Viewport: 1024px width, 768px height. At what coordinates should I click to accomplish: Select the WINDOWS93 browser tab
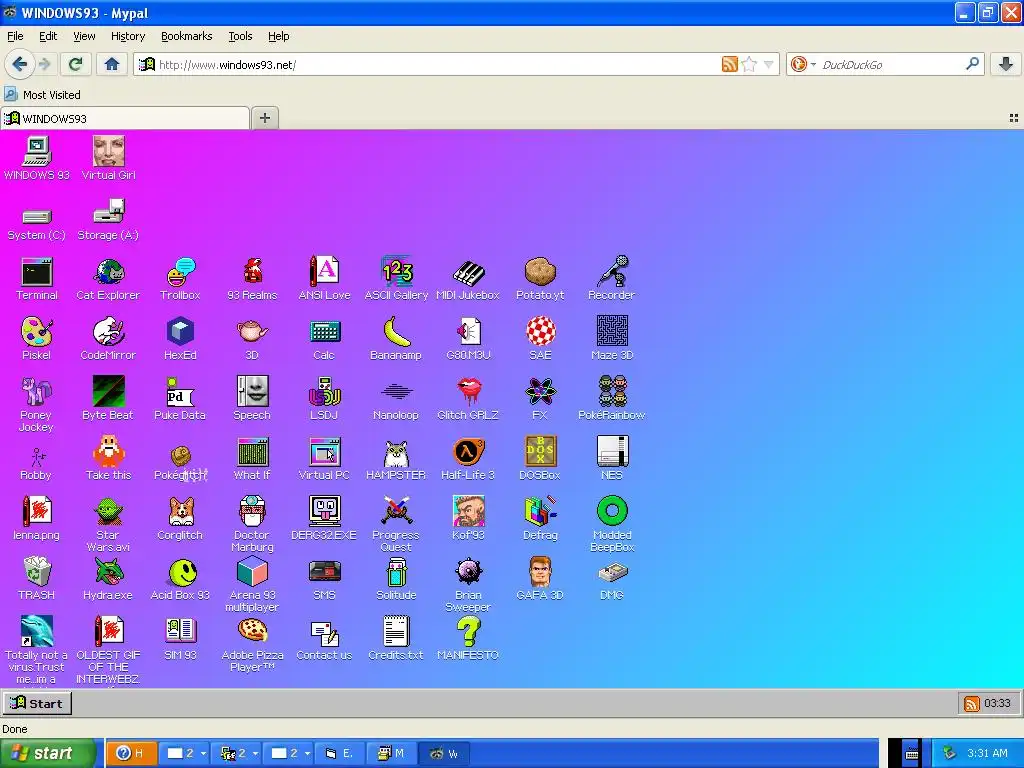click(125, 118)
